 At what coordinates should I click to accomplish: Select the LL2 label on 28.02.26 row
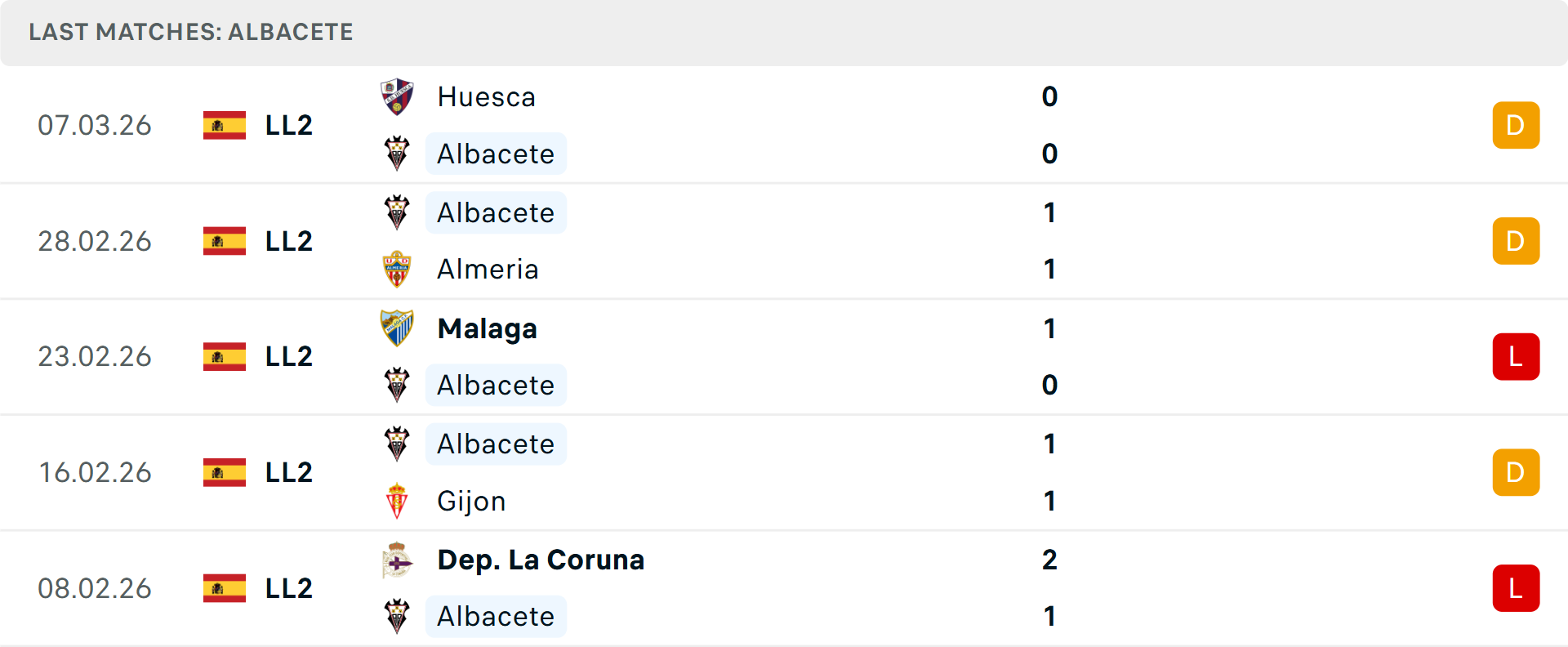tap(289, 241)
